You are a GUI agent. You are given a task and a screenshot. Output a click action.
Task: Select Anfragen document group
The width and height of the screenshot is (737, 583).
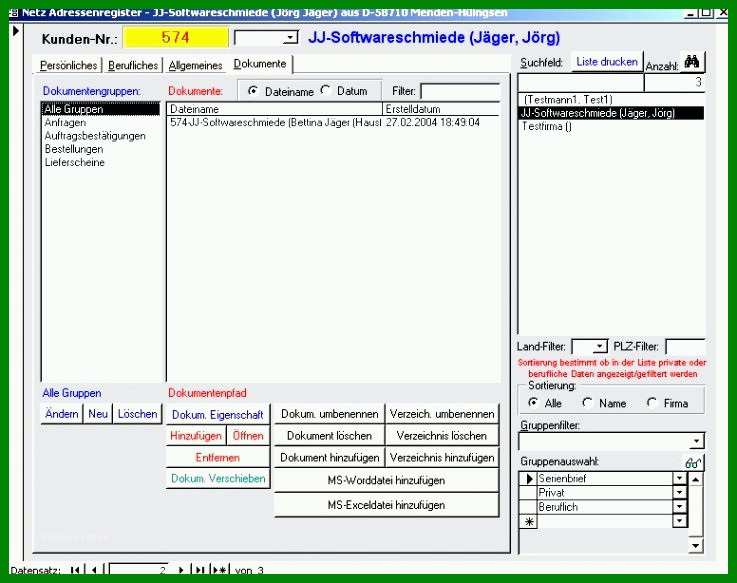[101, 123]
